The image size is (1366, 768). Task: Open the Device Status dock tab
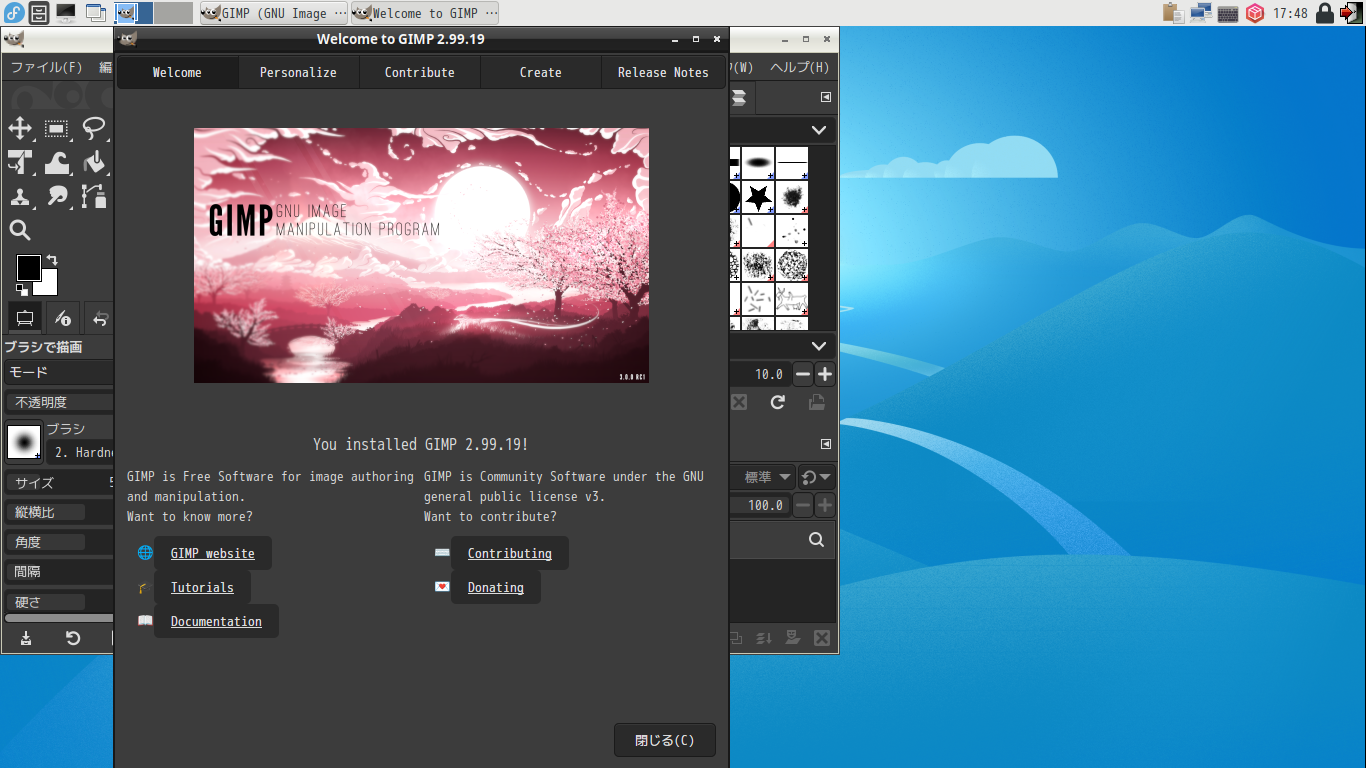coord(63,318)
